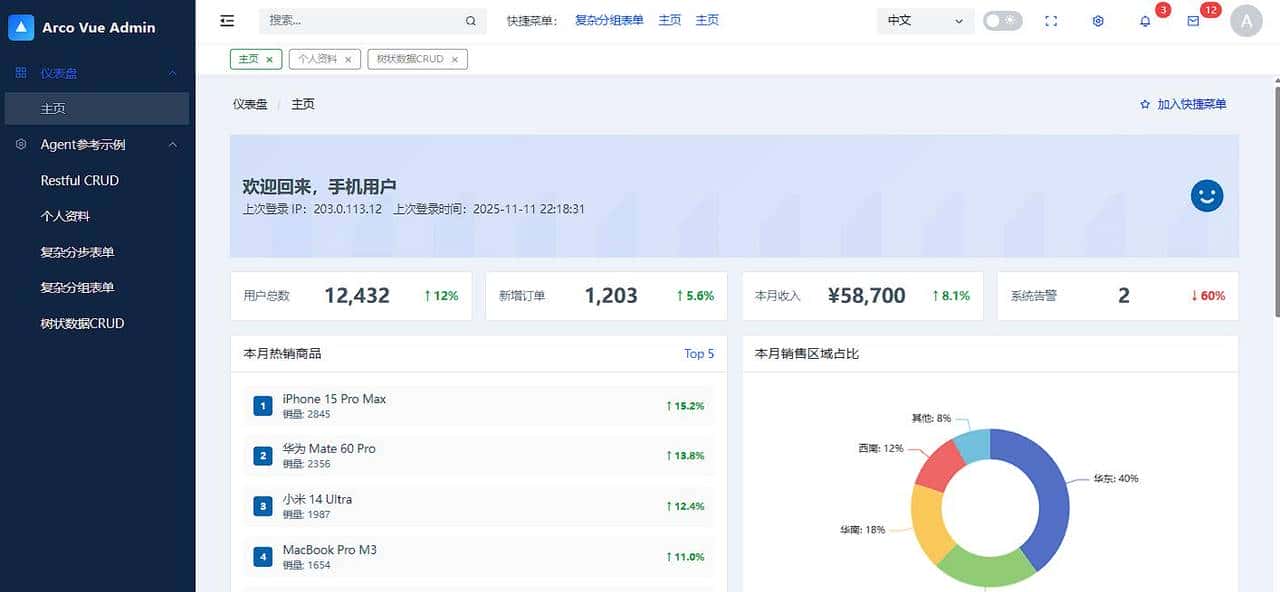Collapse the 仪表盘 menu group

pos(172,72)
